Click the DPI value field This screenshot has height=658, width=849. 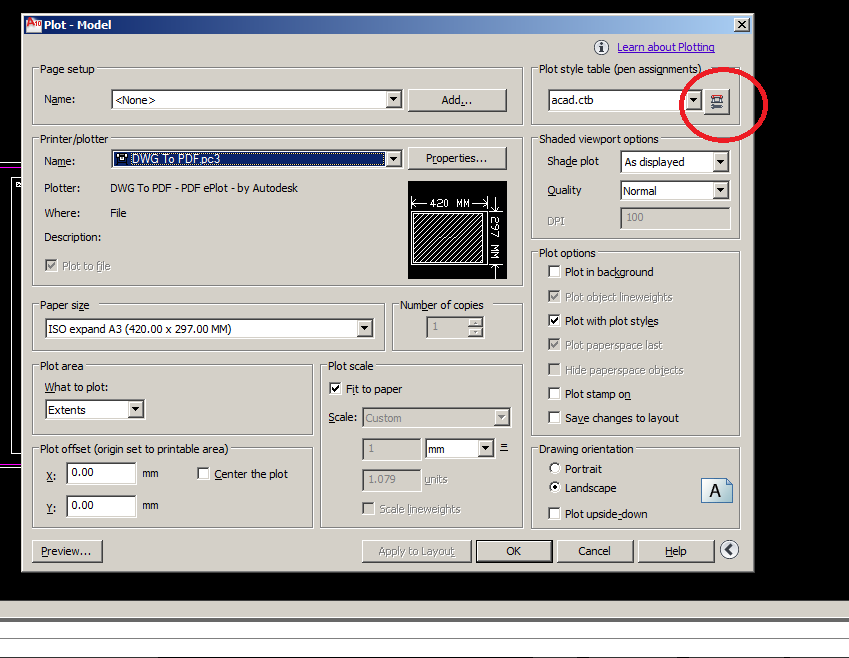click(675, 218)
